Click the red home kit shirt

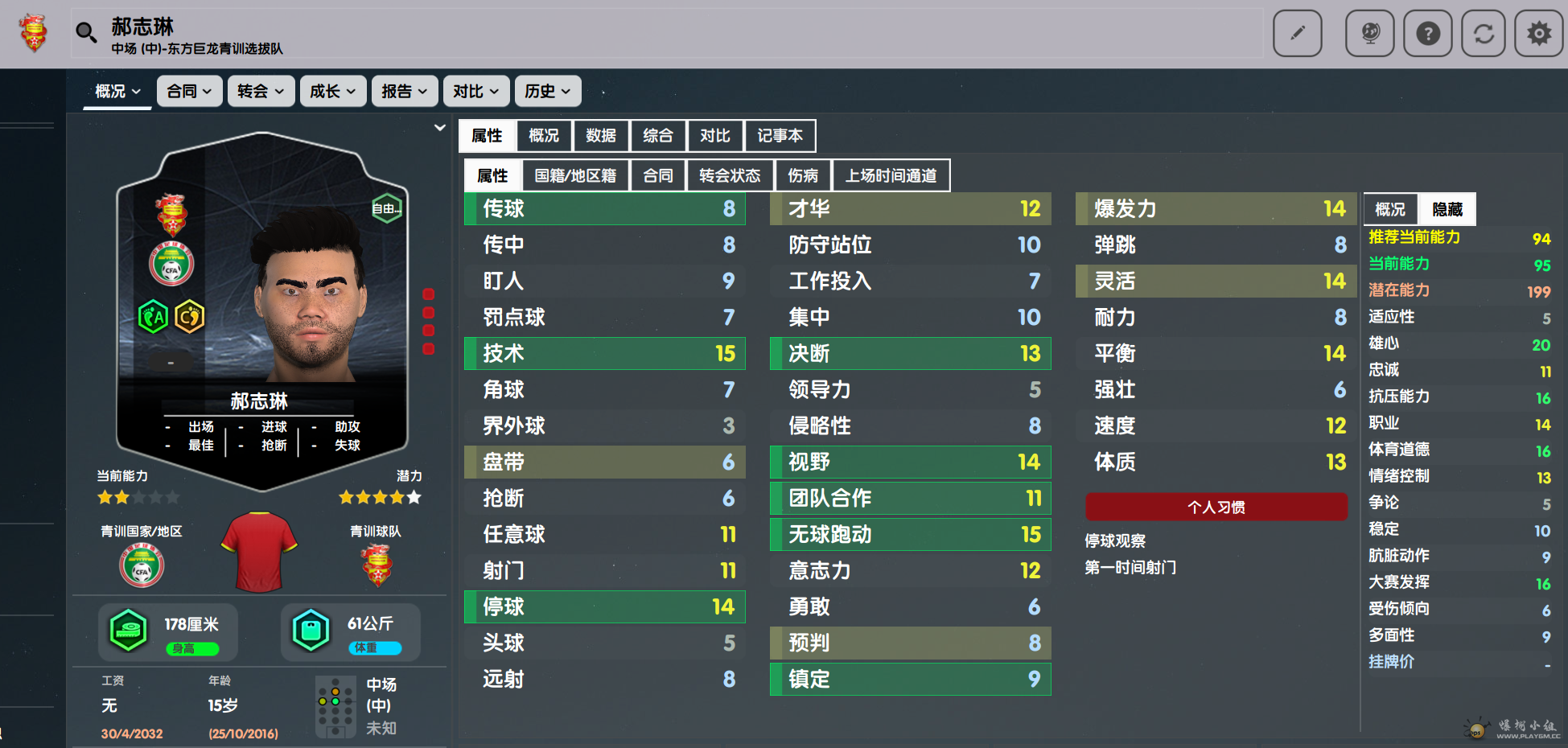pos(259,552)
